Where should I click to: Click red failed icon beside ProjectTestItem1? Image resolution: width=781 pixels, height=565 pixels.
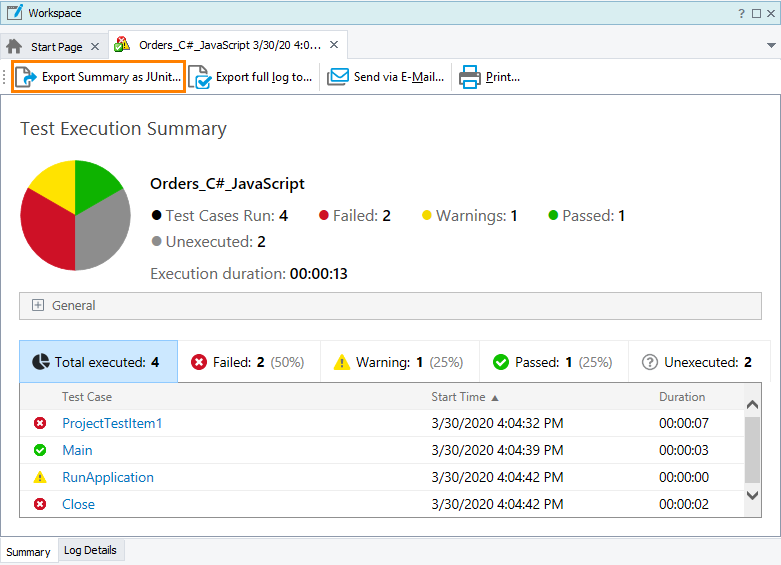coord(40,424)
